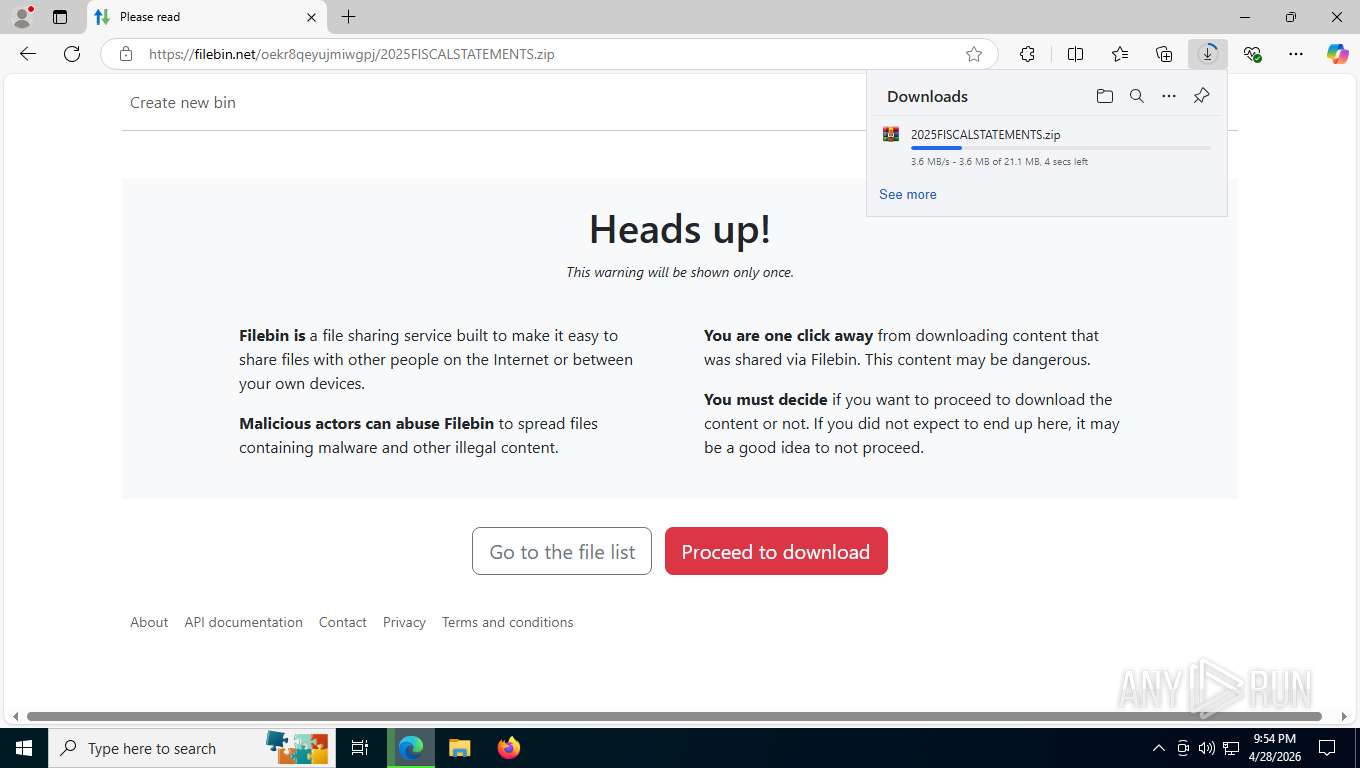Screen dimensions: 1360x768
Task: Open the Extensions puzzle icon
Action: pyautogui.click(x=1027, y=54)
